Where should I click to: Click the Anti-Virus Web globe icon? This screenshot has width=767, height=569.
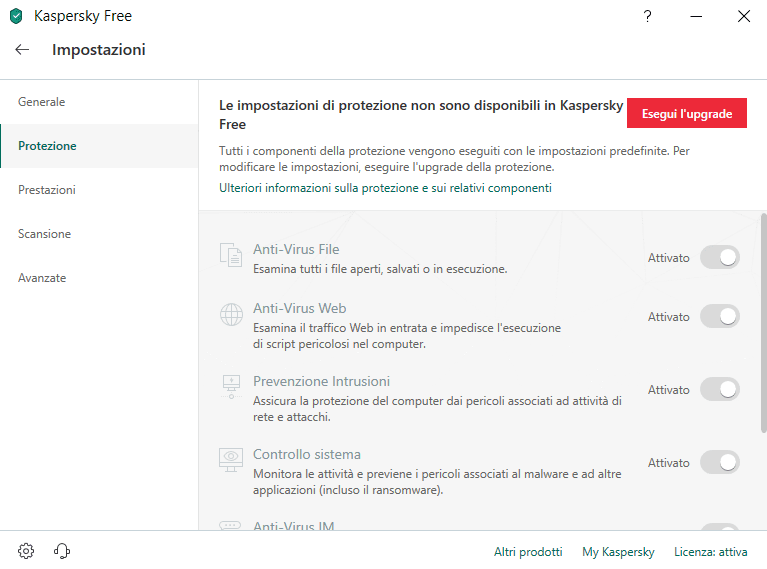(x=231, y=315)
